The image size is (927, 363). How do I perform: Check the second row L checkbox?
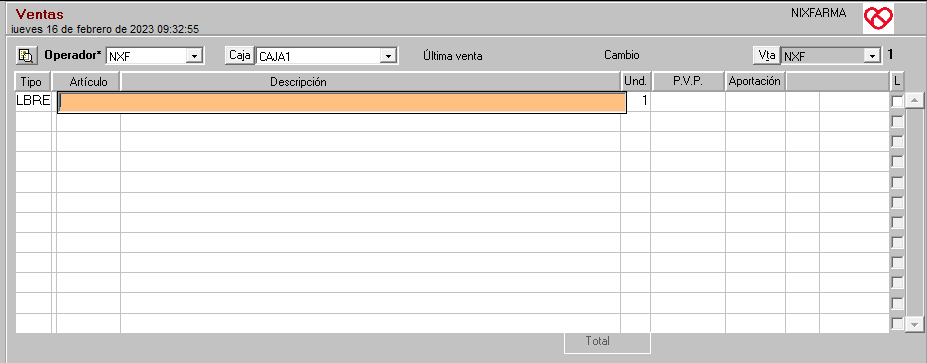click(897, 122)
